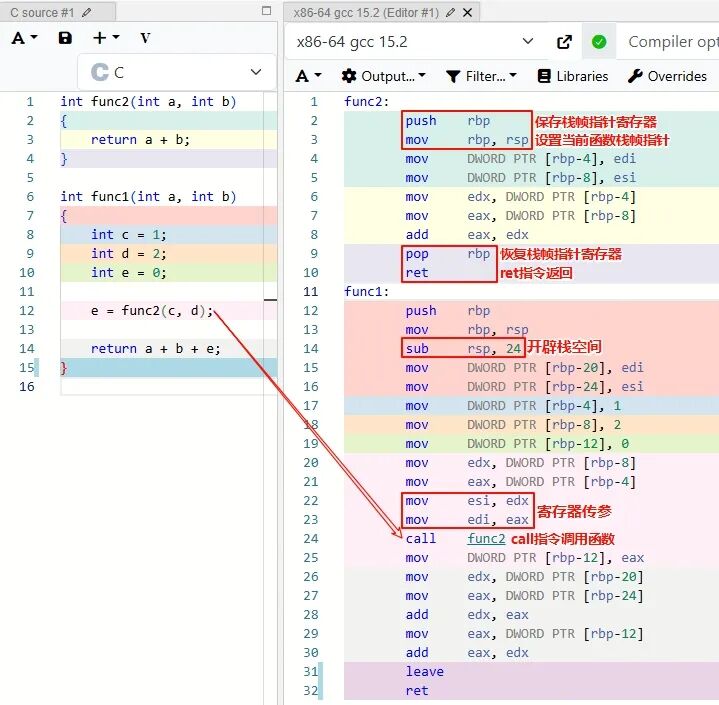Click the green compile status checkmark
Image resolution: width=719 pixels, height=705 pixels.
click(599, 42)
